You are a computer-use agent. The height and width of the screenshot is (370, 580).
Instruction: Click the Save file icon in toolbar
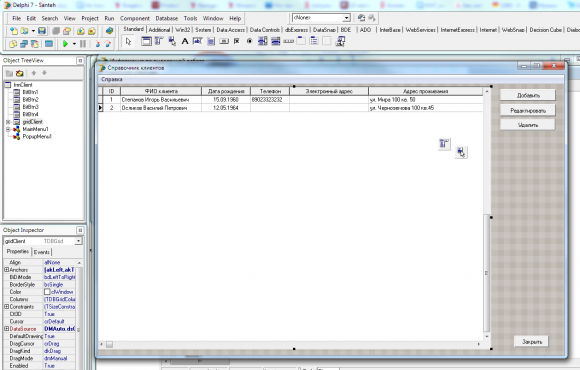(42, 31)
